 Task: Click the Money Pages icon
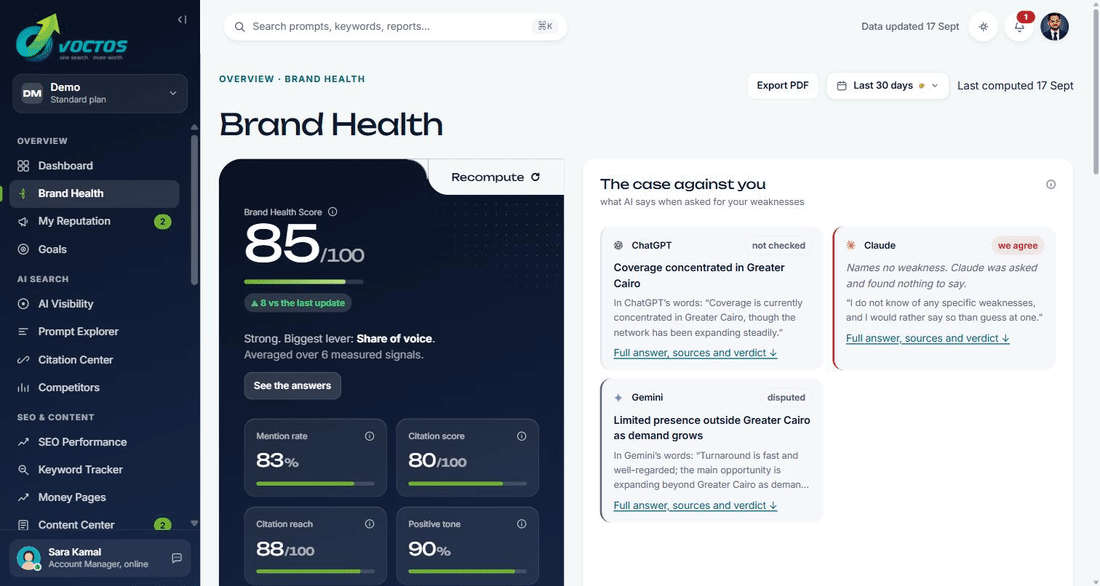point(23,497)
